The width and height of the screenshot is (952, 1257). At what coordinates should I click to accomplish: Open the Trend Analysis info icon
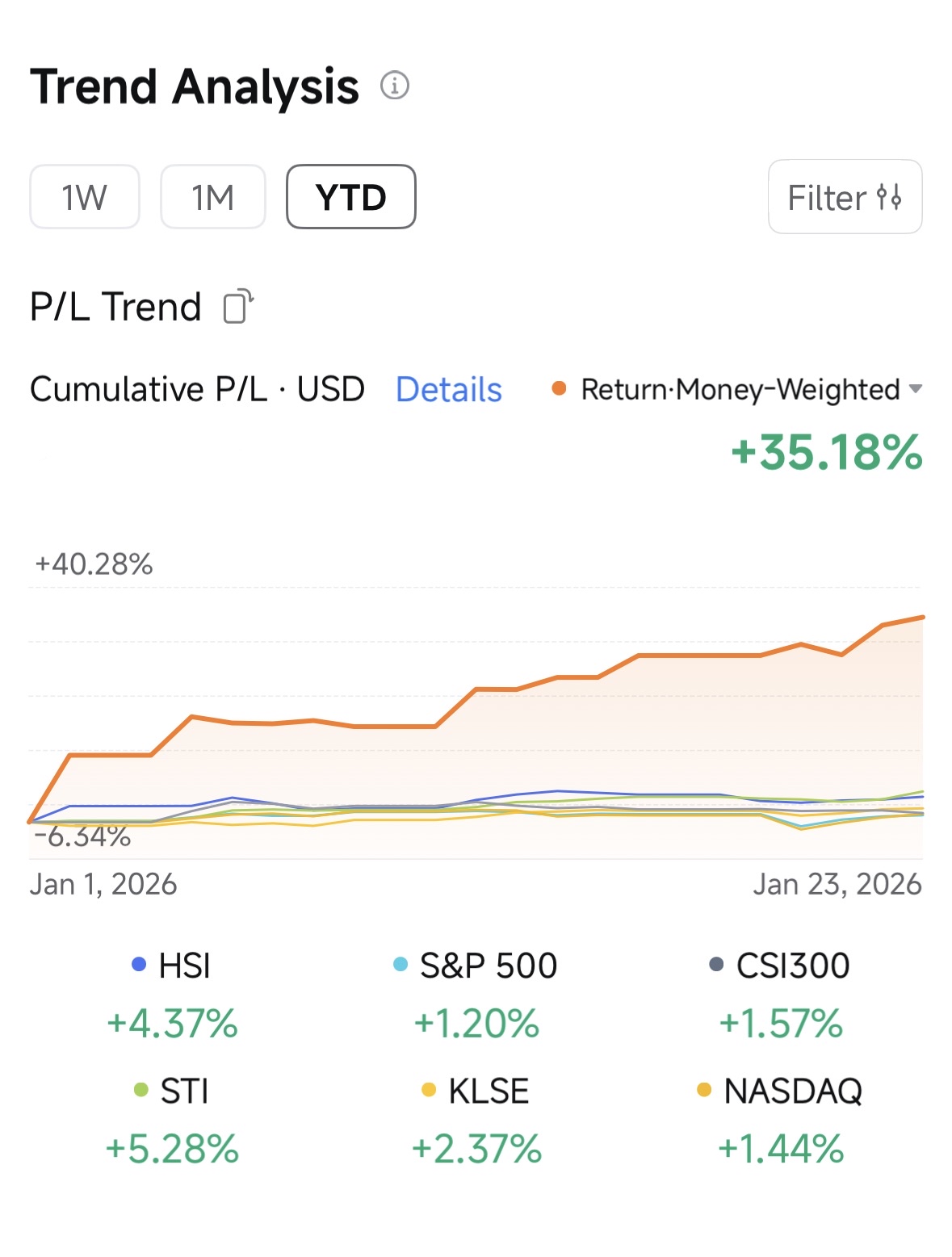tap(395, 85)
